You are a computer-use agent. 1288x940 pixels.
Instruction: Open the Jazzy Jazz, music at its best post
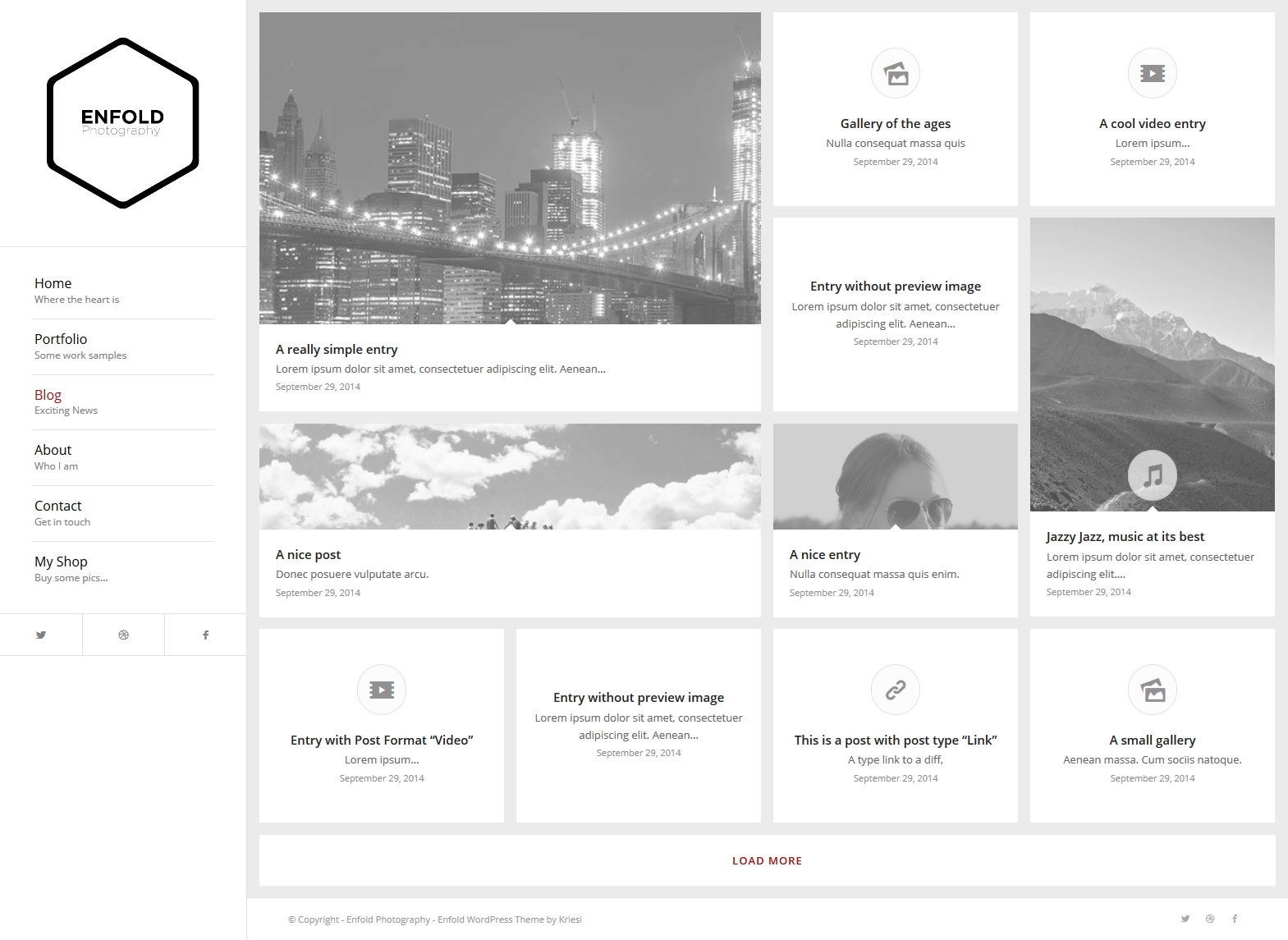(1125, 536)
